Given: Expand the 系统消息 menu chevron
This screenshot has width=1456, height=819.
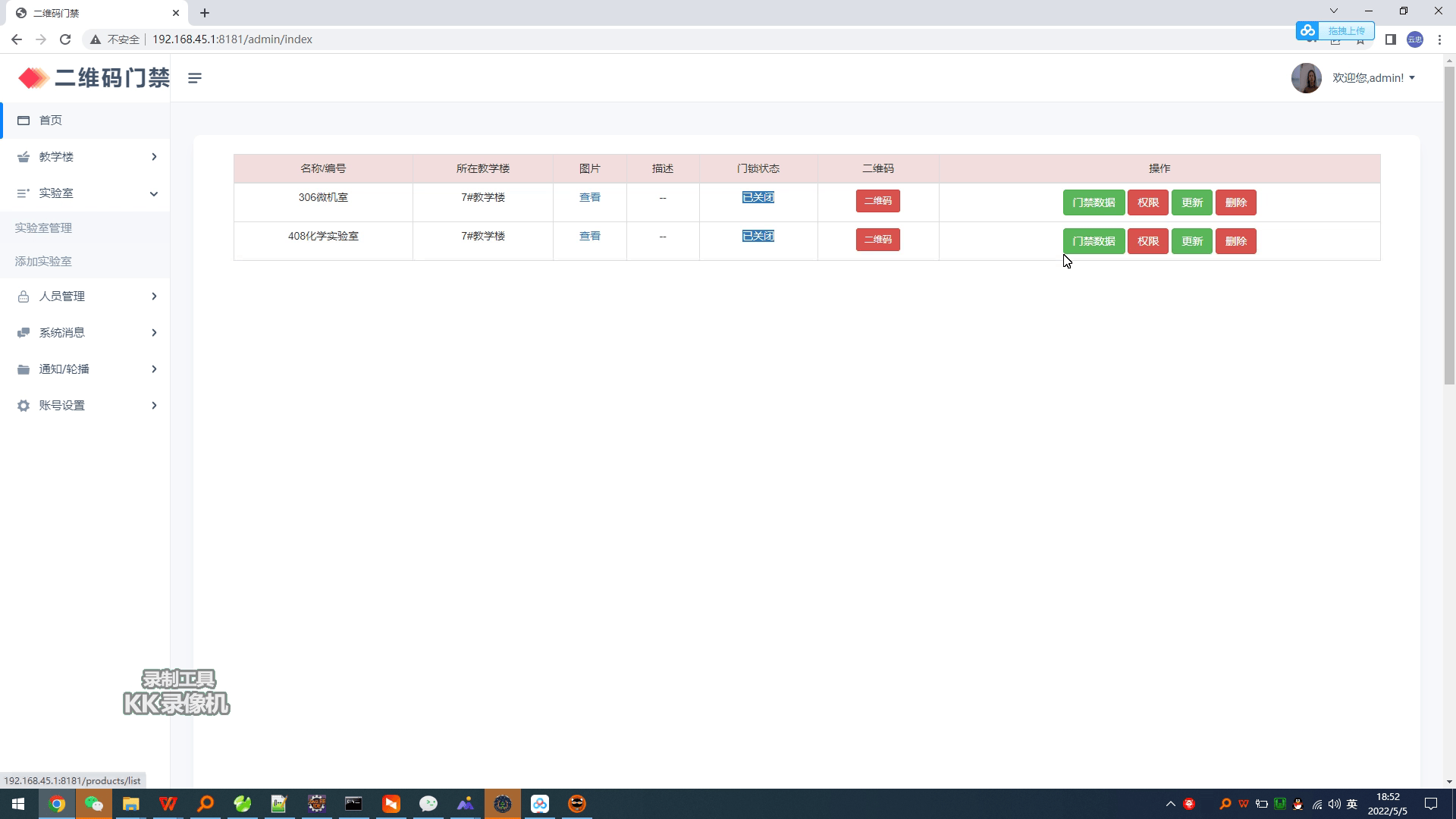Looking at the screenshot, I should click(154, 333).
